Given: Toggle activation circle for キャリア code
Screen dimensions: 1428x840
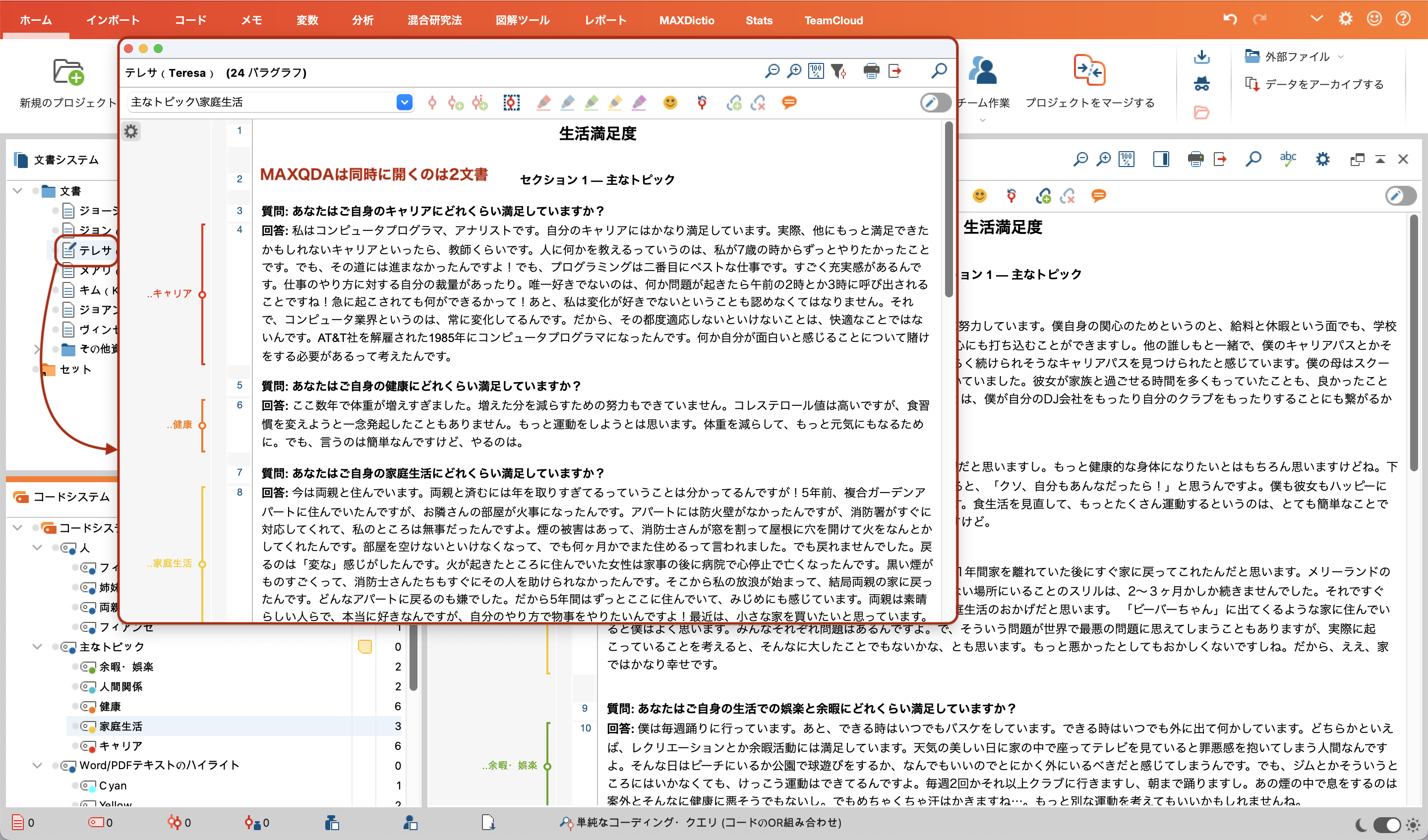Looking at the screenshot, I should [75, 746].
